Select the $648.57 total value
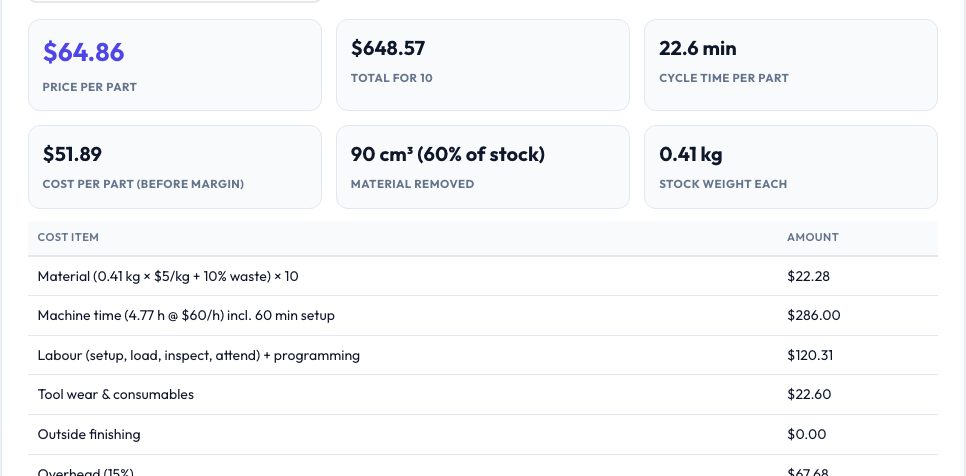 pos(388,48)
